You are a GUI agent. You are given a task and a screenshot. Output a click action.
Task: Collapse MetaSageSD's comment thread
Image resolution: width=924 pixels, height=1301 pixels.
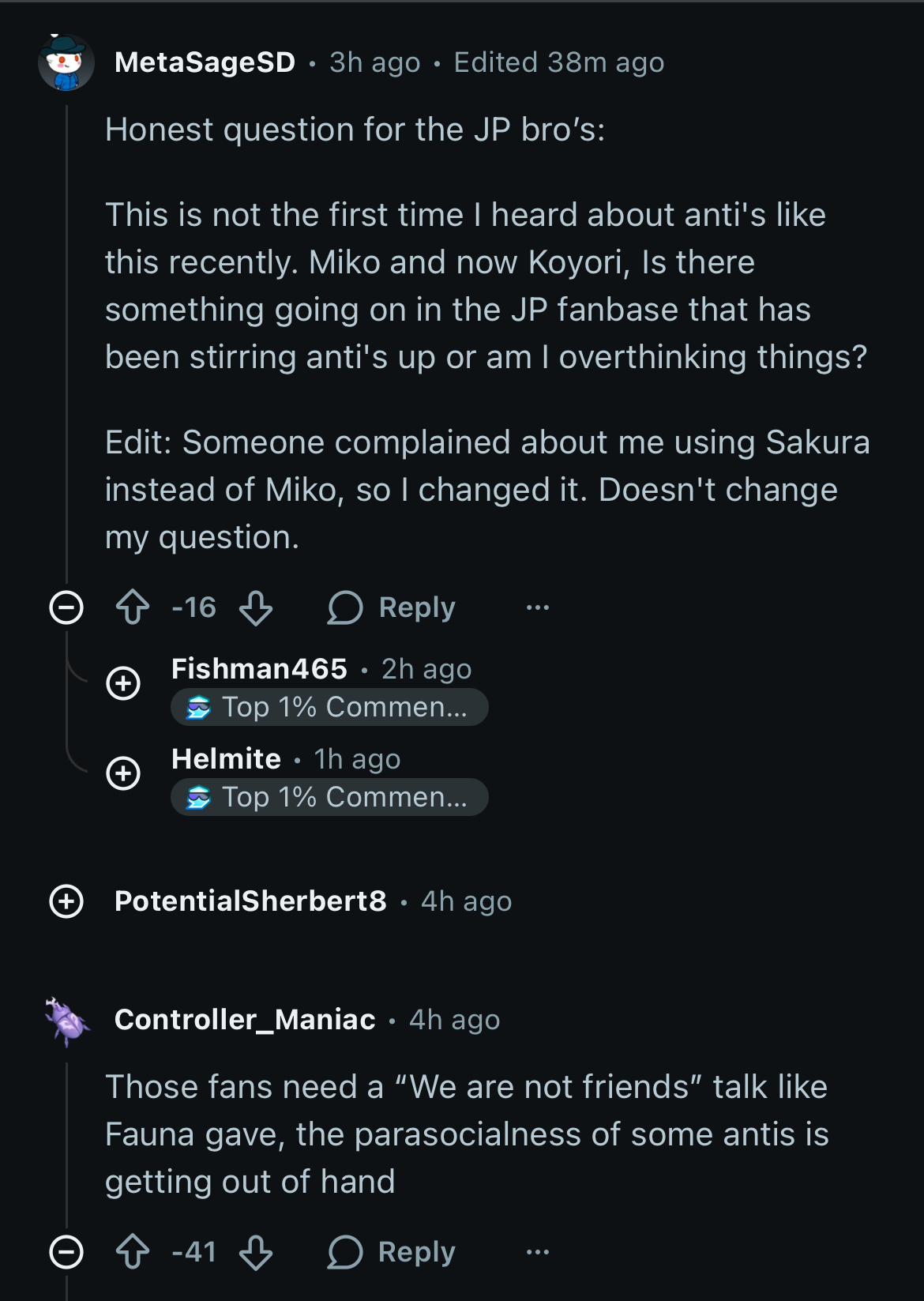(x=66, y=607)
